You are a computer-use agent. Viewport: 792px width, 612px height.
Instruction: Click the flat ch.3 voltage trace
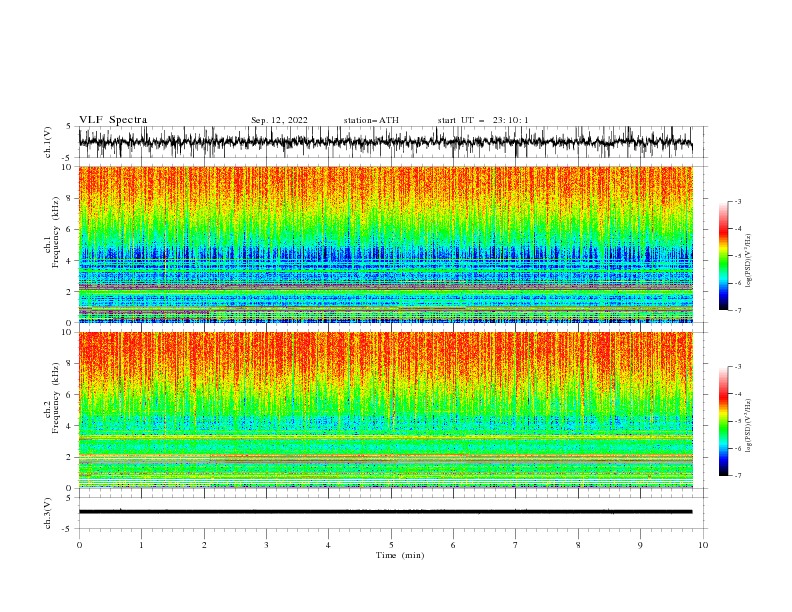[x=385, y=512]
